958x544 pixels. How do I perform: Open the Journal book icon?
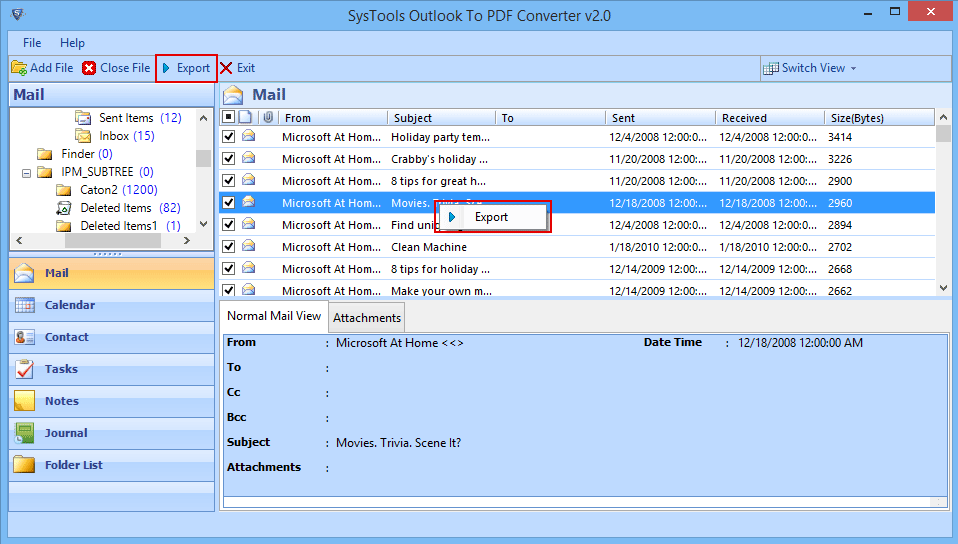pyautogui.click(x=24, y=433)
